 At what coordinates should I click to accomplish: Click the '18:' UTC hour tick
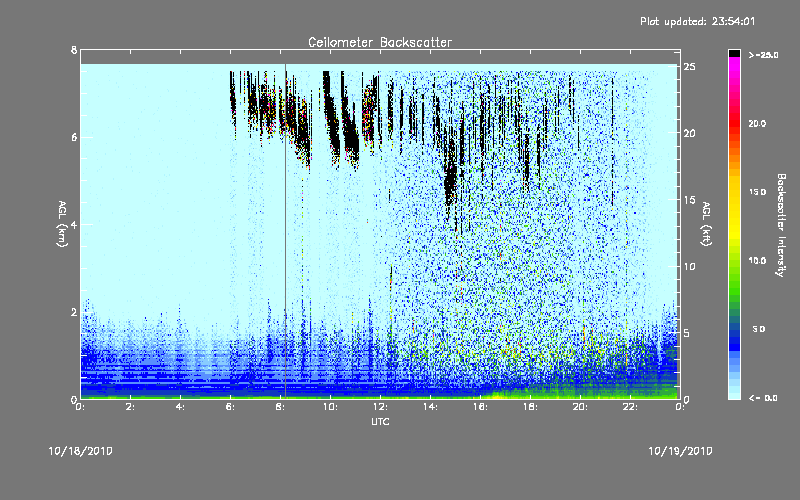click(530, 407)
